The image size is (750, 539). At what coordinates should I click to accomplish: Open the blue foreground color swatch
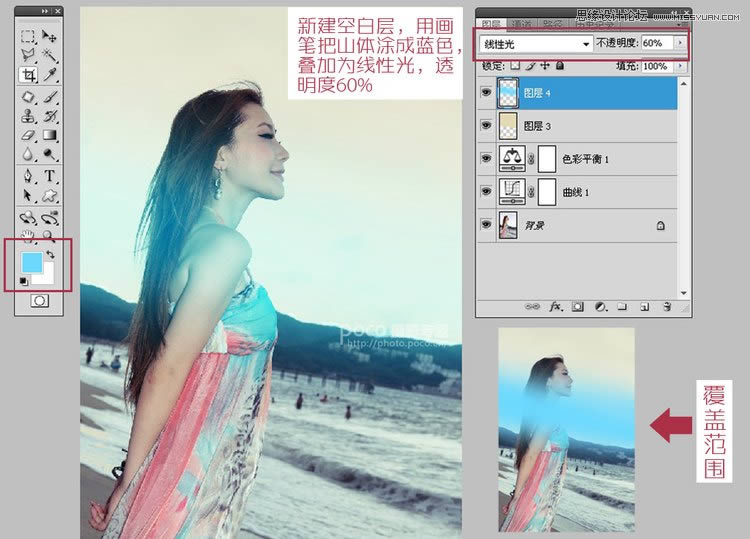tap(31, 263)
